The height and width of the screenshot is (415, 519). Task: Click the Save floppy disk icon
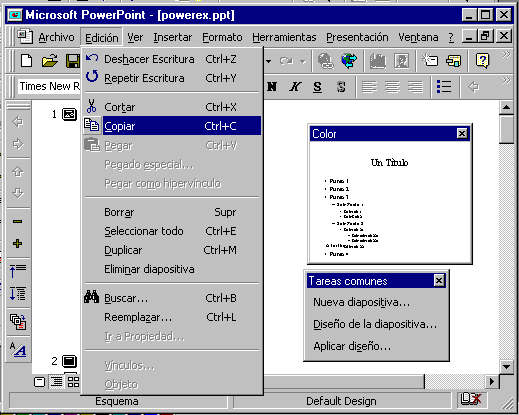tap(73, 61)
